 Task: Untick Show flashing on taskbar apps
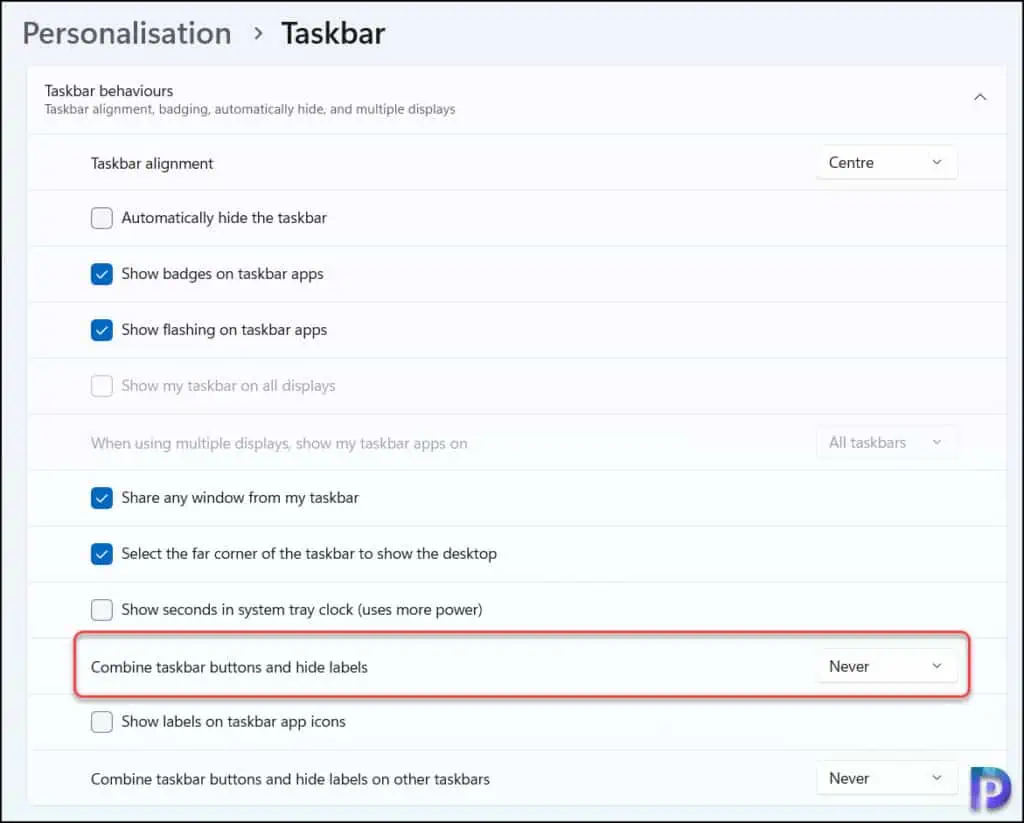click(x=102, y=330)
